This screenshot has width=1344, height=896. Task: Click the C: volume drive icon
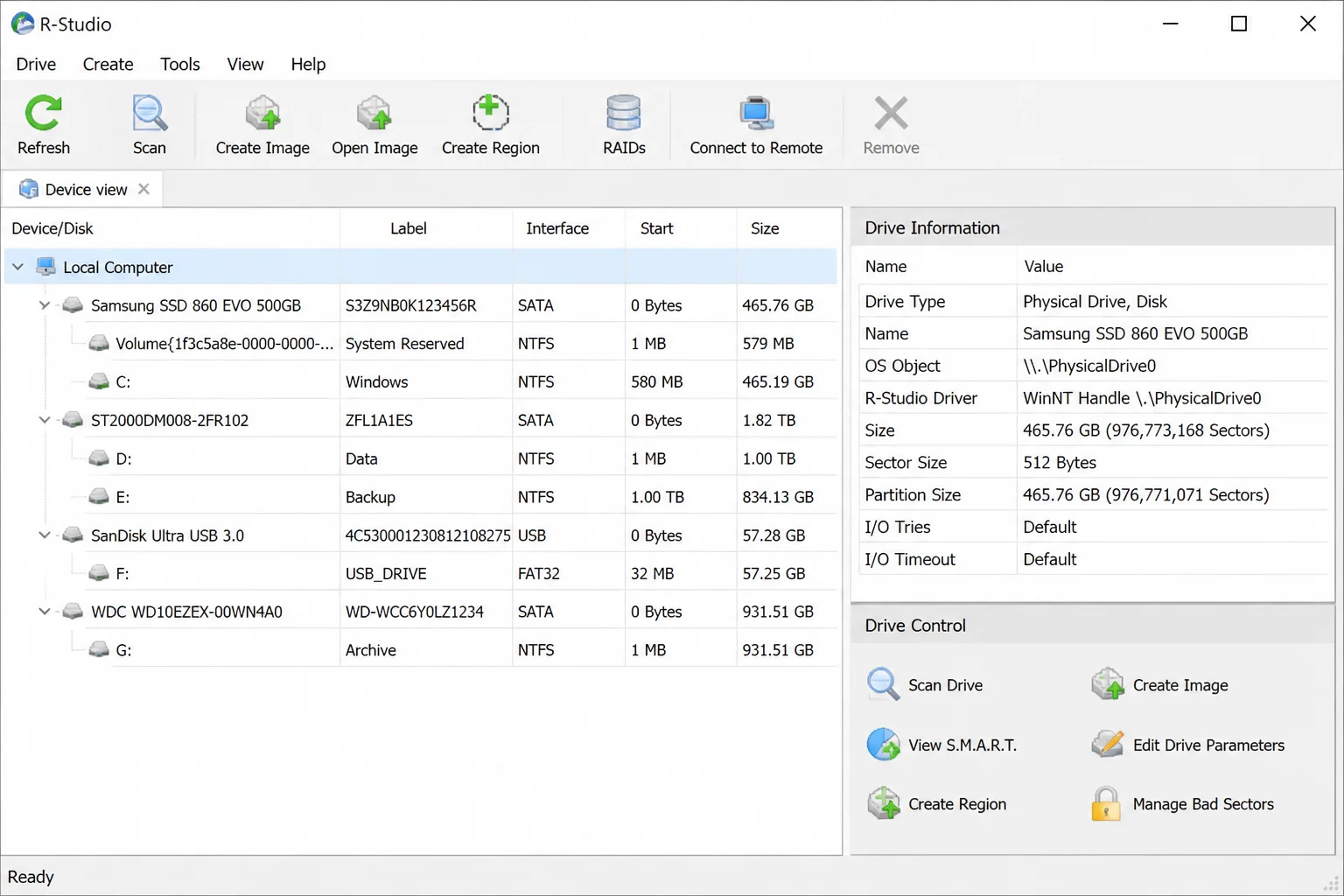tap(99, 381)
